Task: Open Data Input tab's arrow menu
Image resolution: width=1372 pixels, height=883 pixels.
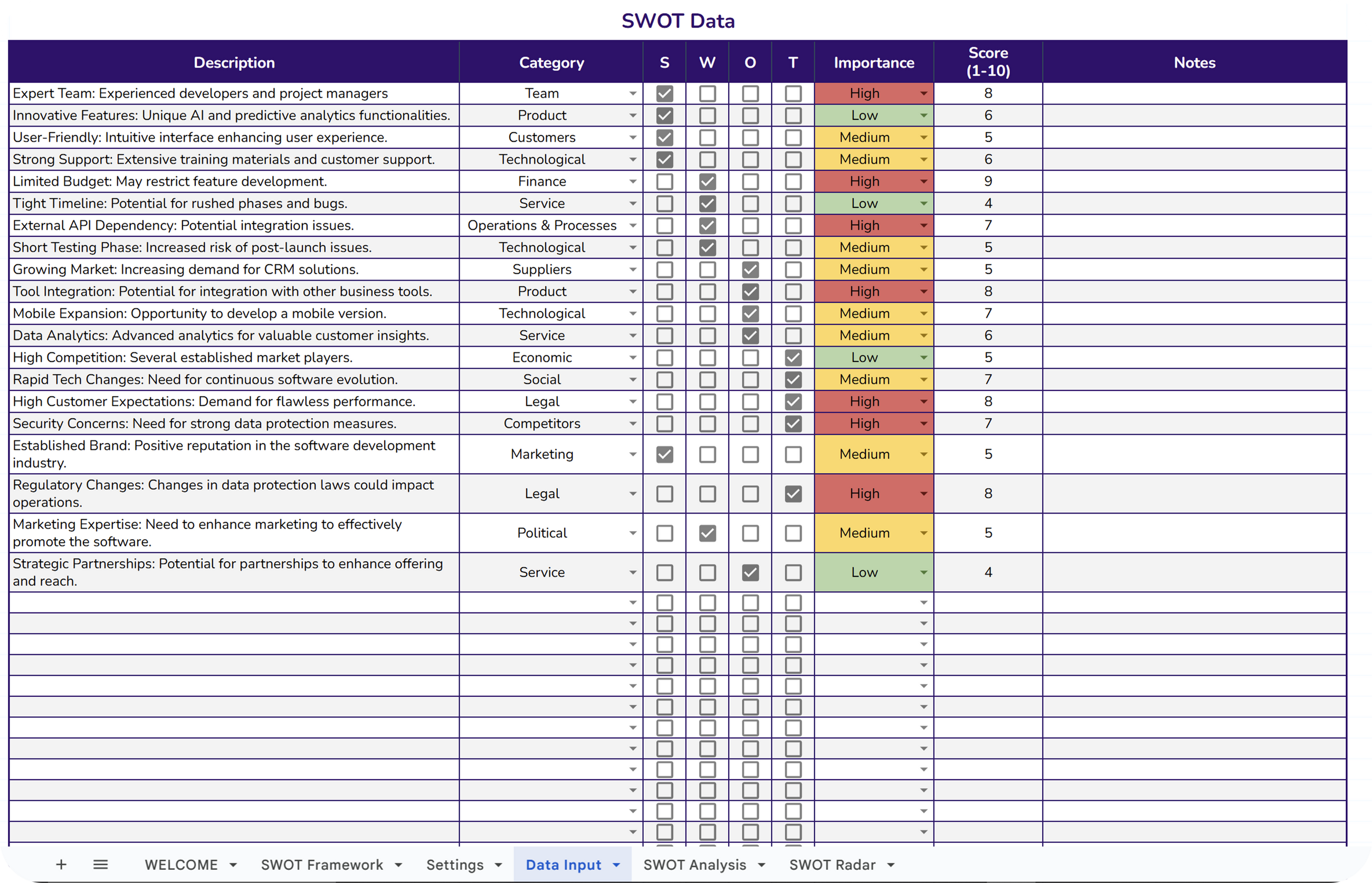Action: point(616,865)
